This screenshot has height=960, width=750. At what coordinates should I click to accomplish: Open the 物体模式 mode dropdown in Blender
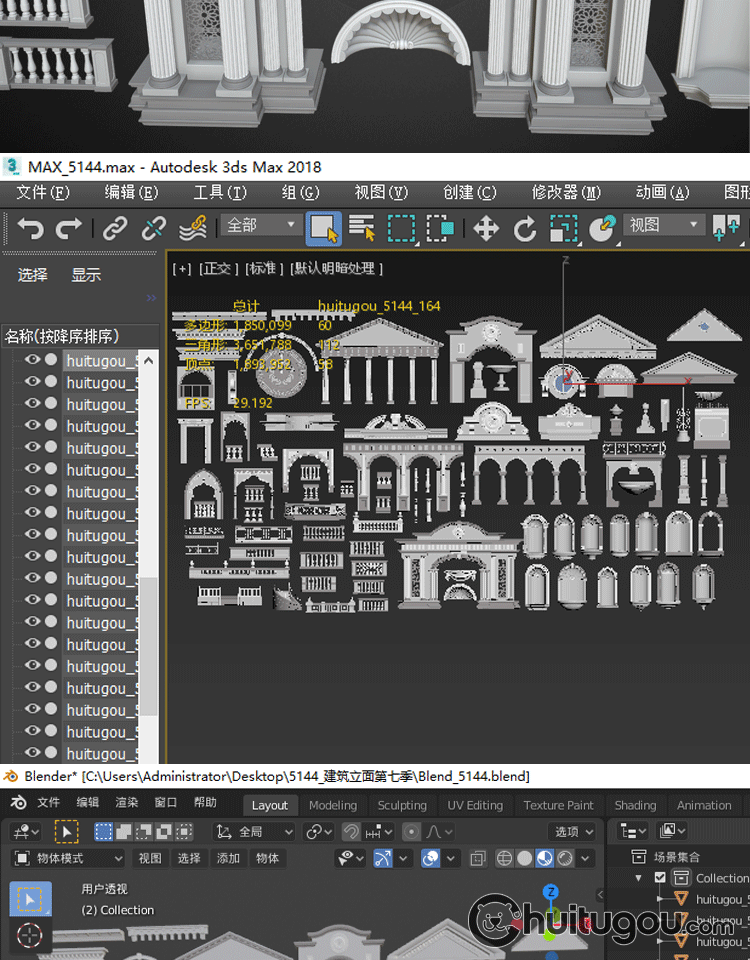tap(68, 858)
